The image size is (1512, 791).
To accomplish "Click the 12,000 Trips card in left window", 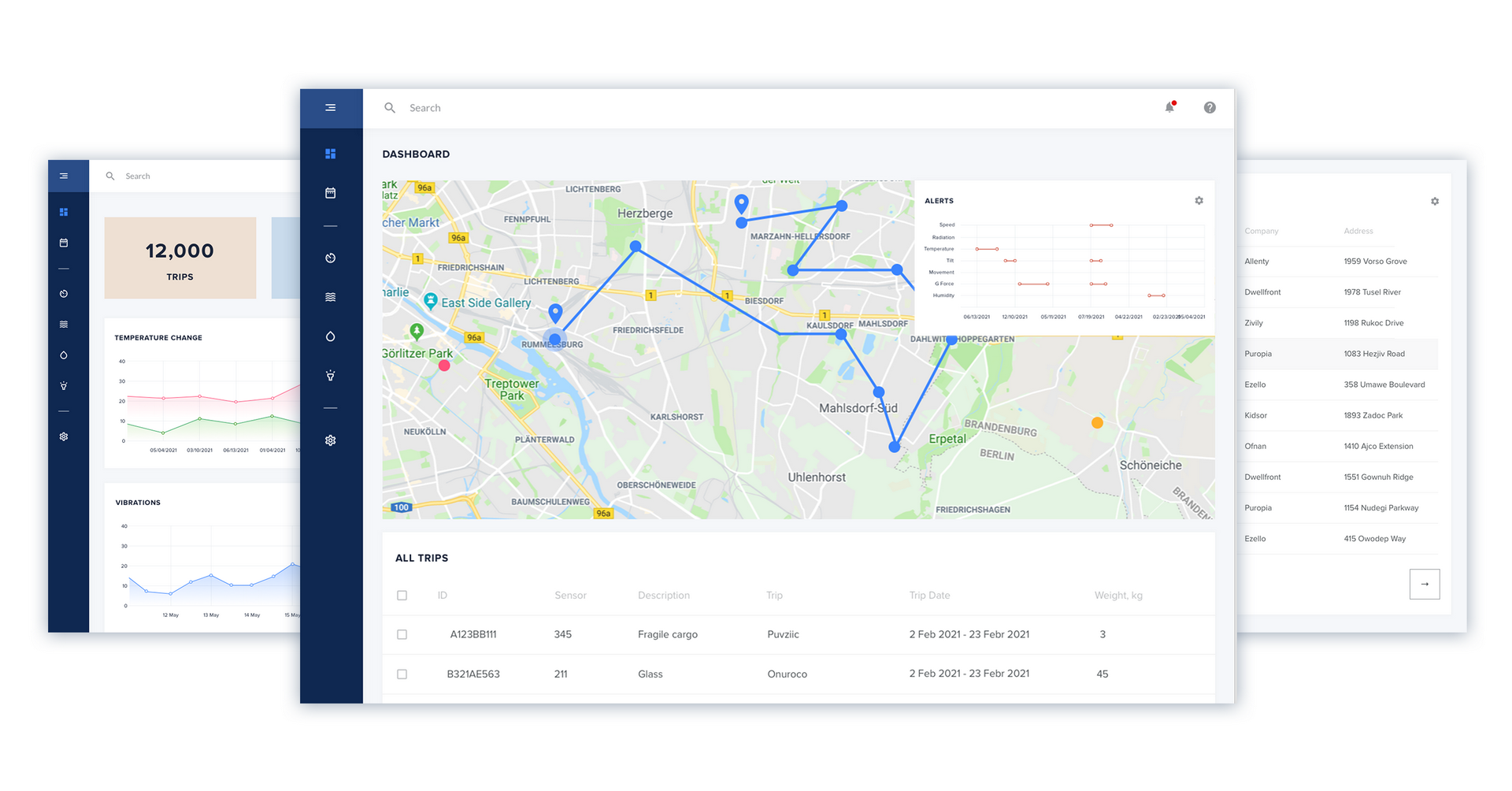I will [180, 258].
